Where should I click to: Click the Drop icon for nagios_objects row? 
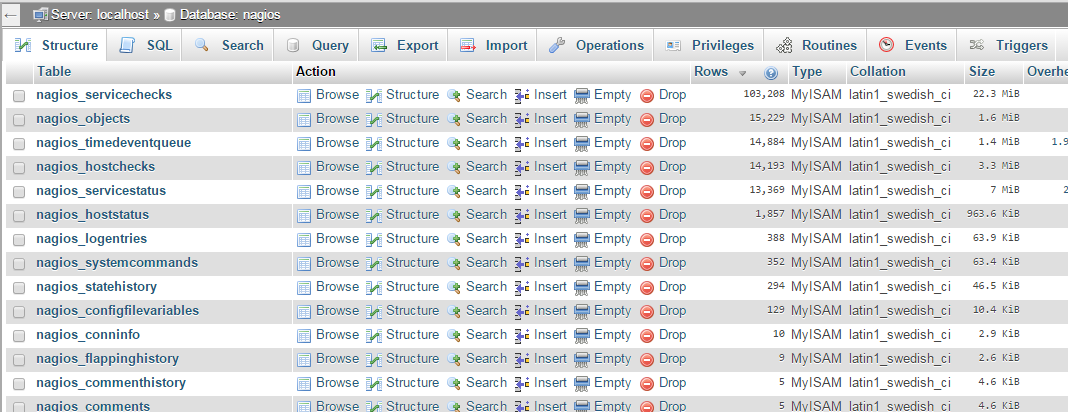tap(647, 119)
